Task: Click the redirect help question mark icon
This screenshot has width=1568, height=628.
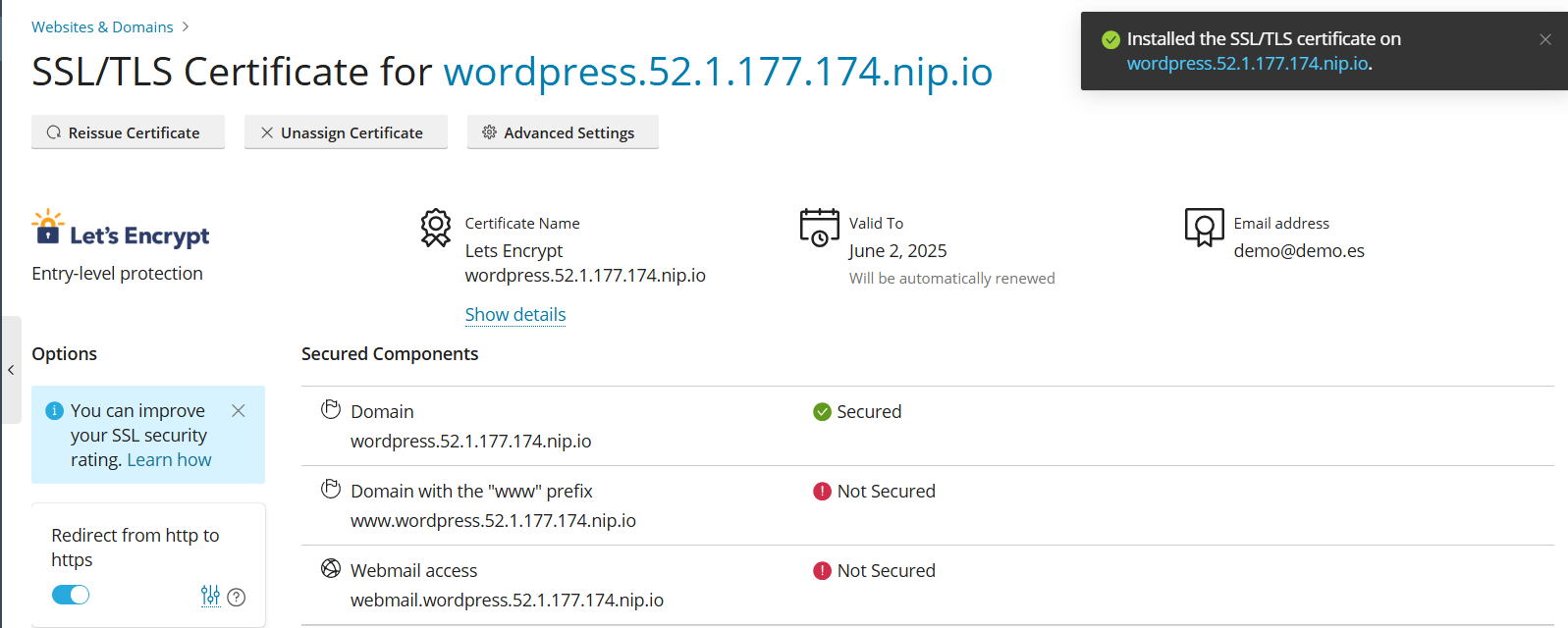Action: (x=237, y=597)
